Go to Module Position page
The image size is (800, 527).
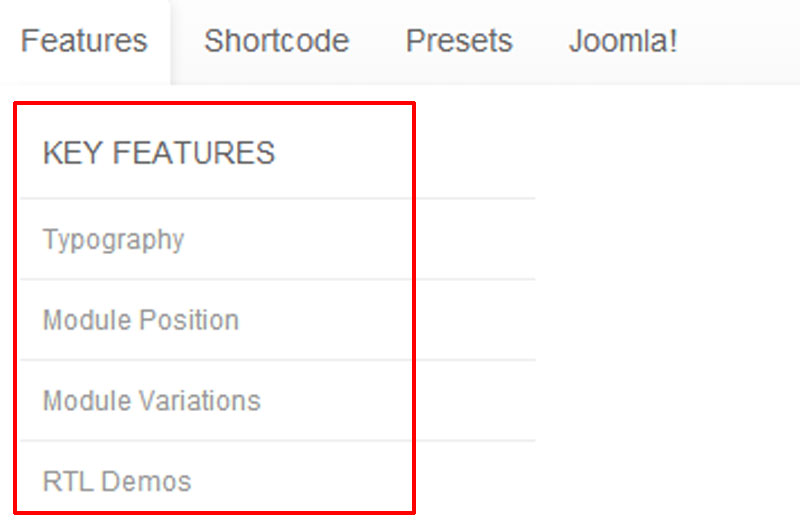tap(140, 320)
